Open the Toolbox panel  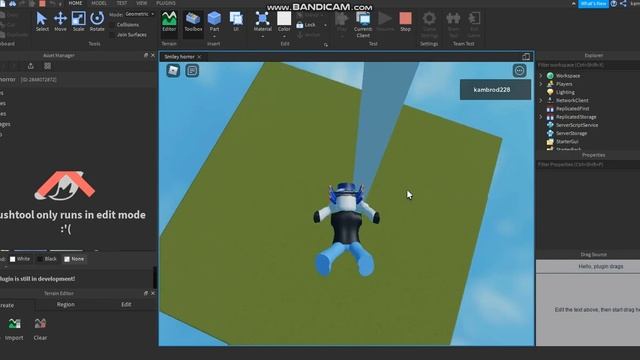193,22
